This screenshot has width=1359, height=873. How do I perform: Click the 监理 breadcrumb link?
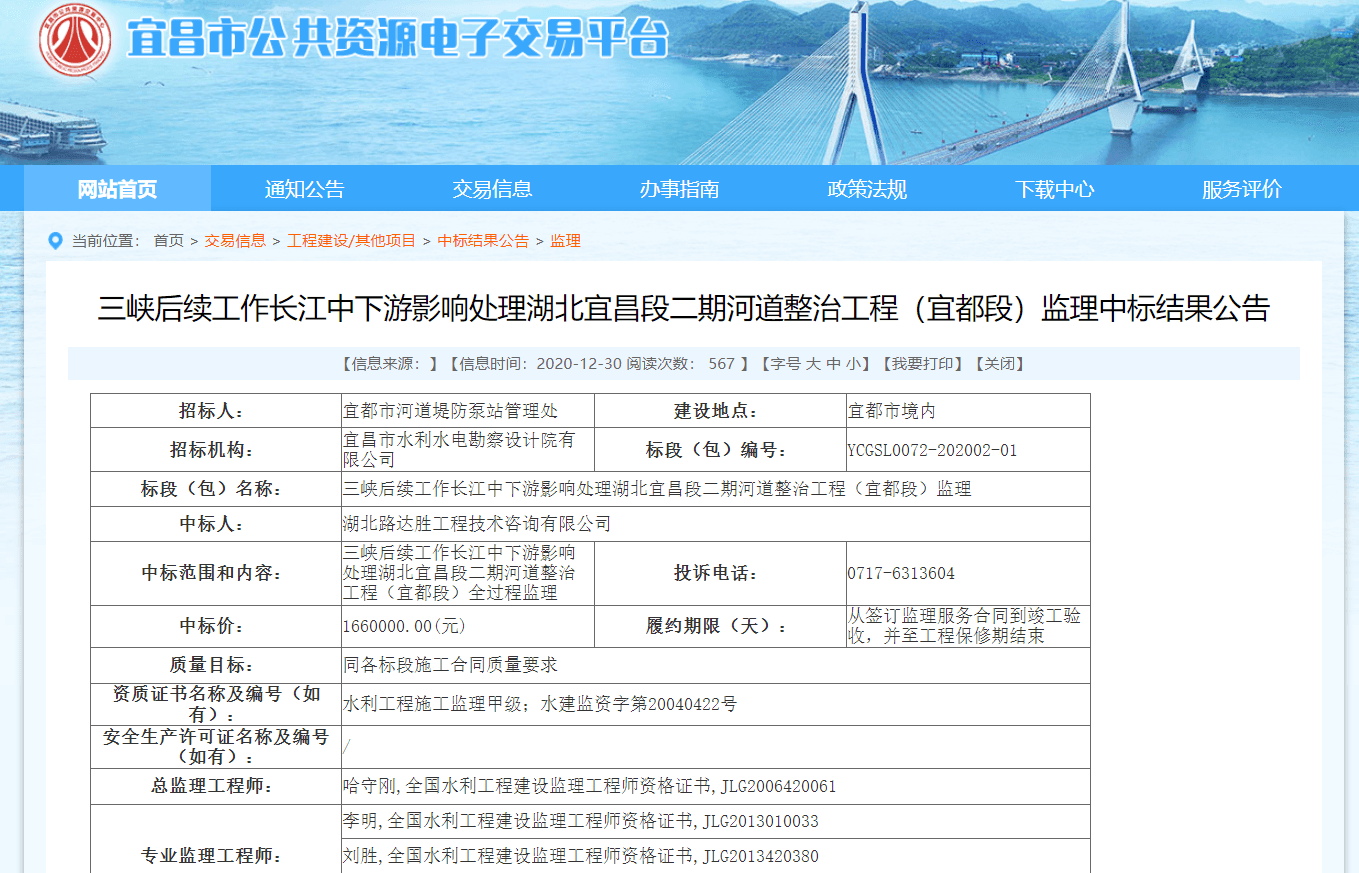pyautogui.click(x=565, y=241)
